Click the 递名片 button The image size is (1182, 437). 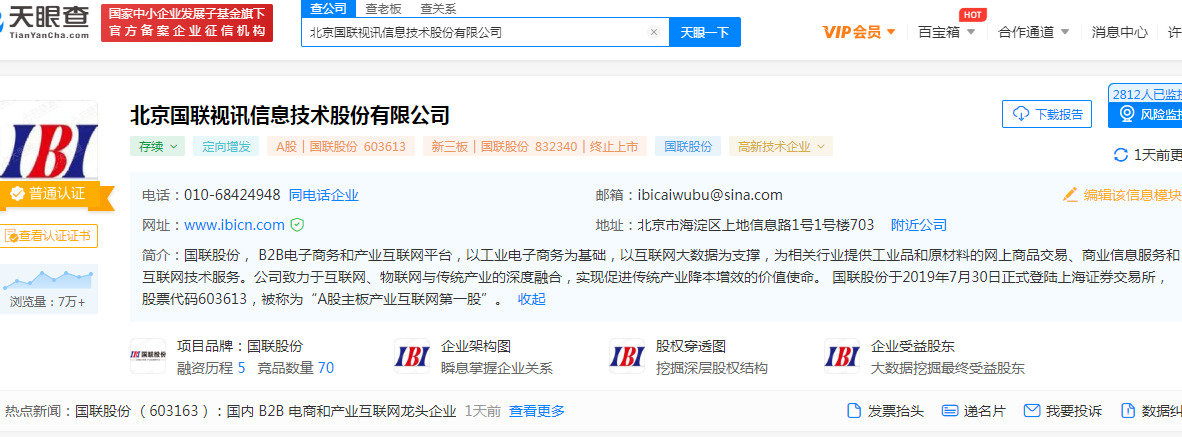pos(974,411)
